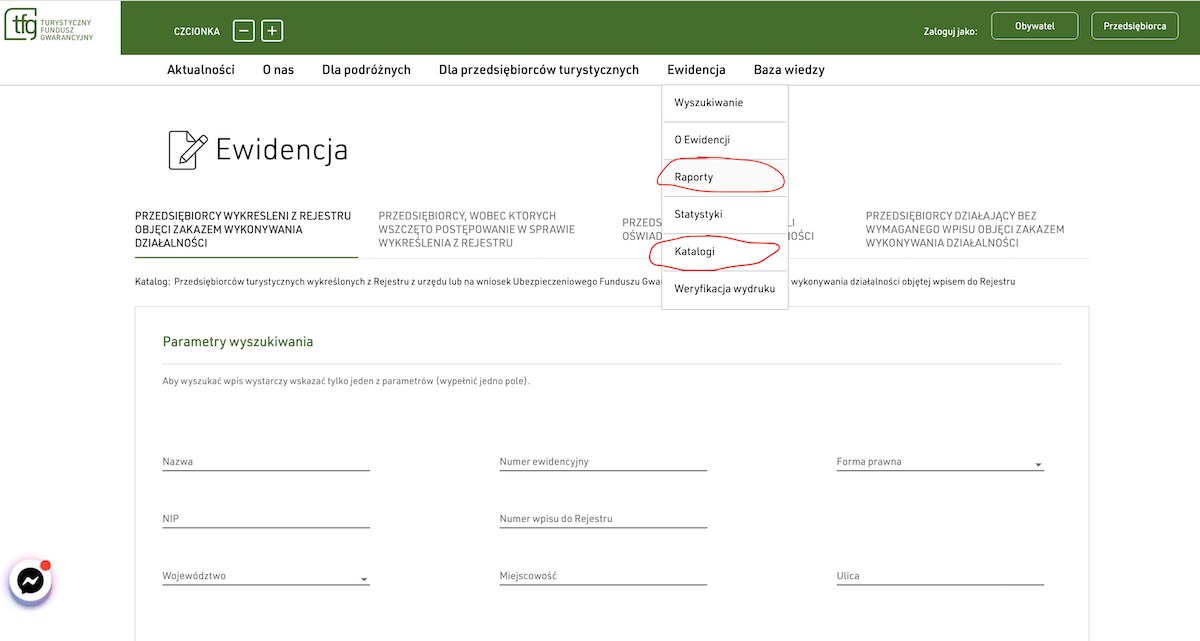
Task: Select the wszczęto postępowanie tab
Action: [467, 229]
